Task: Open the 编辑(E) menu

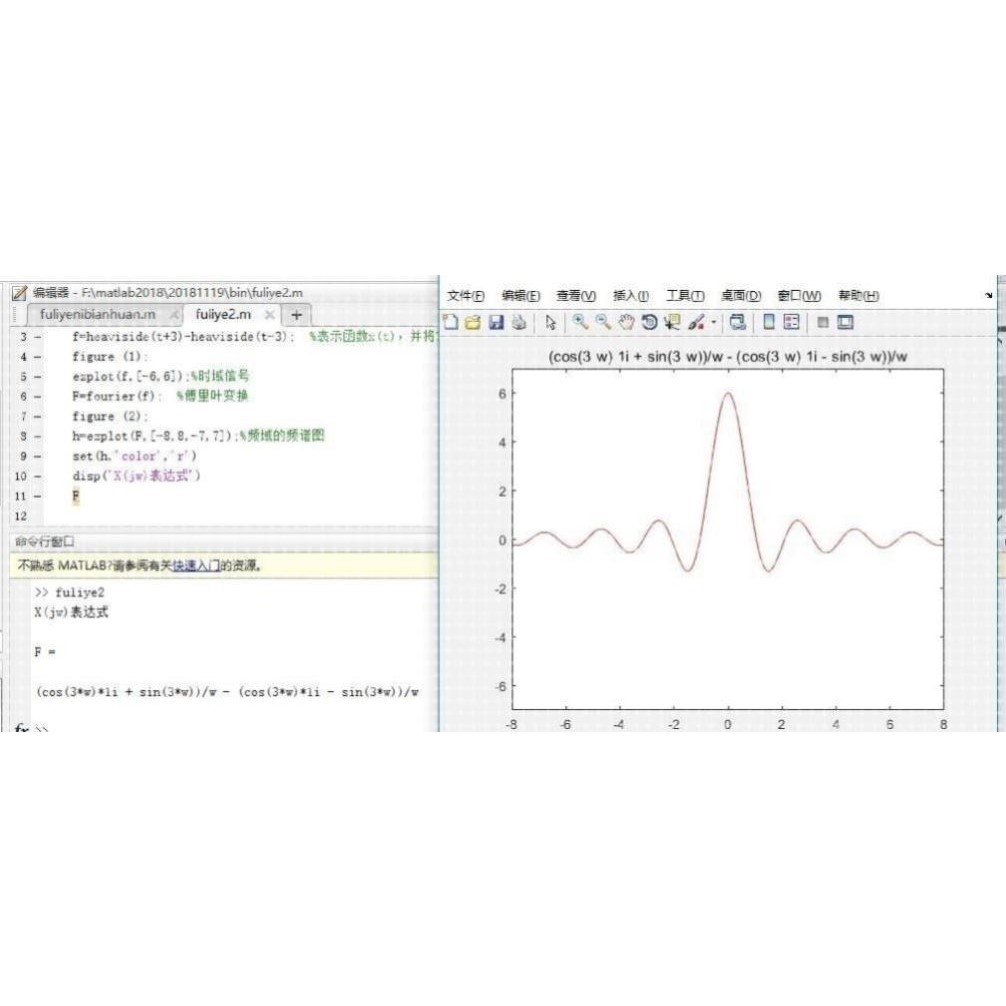Action: point(521,296)
